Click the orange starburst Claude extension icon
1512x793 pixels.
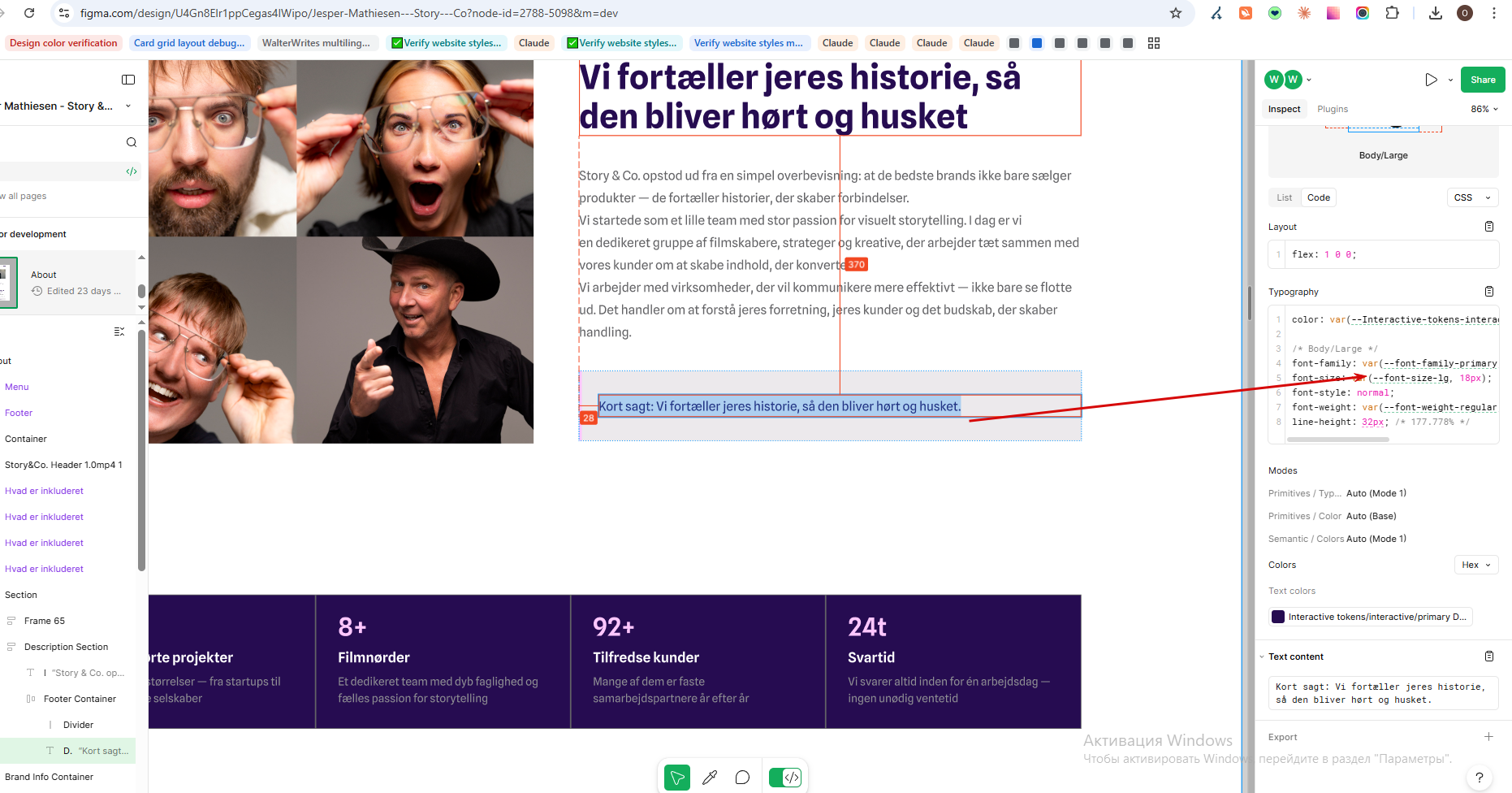click(1304, 13)
